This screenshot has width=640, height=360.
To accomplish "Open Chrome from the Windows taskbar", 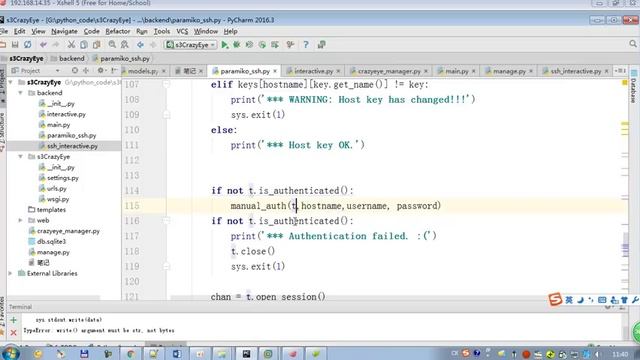I will pyautogui.click(x=131, y=354).
